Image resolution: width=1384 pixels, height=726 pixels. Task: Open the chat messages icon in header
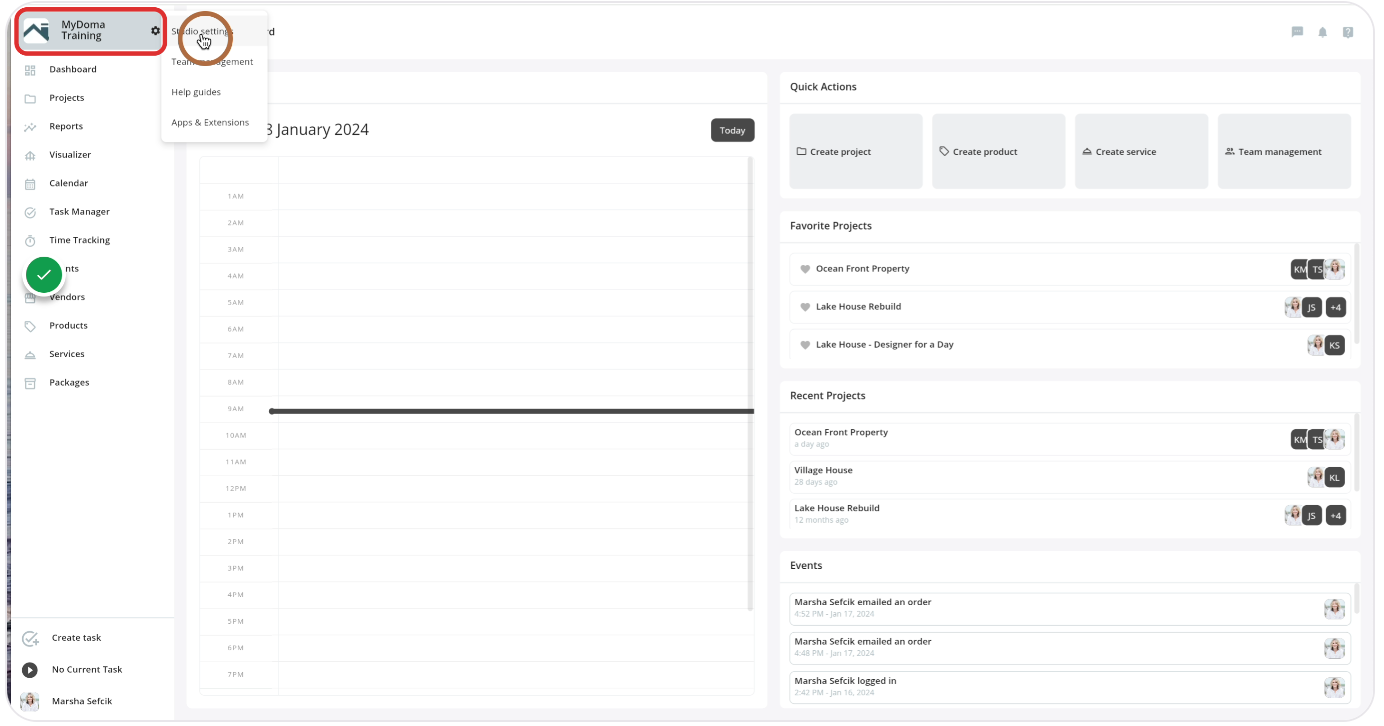1297,32
